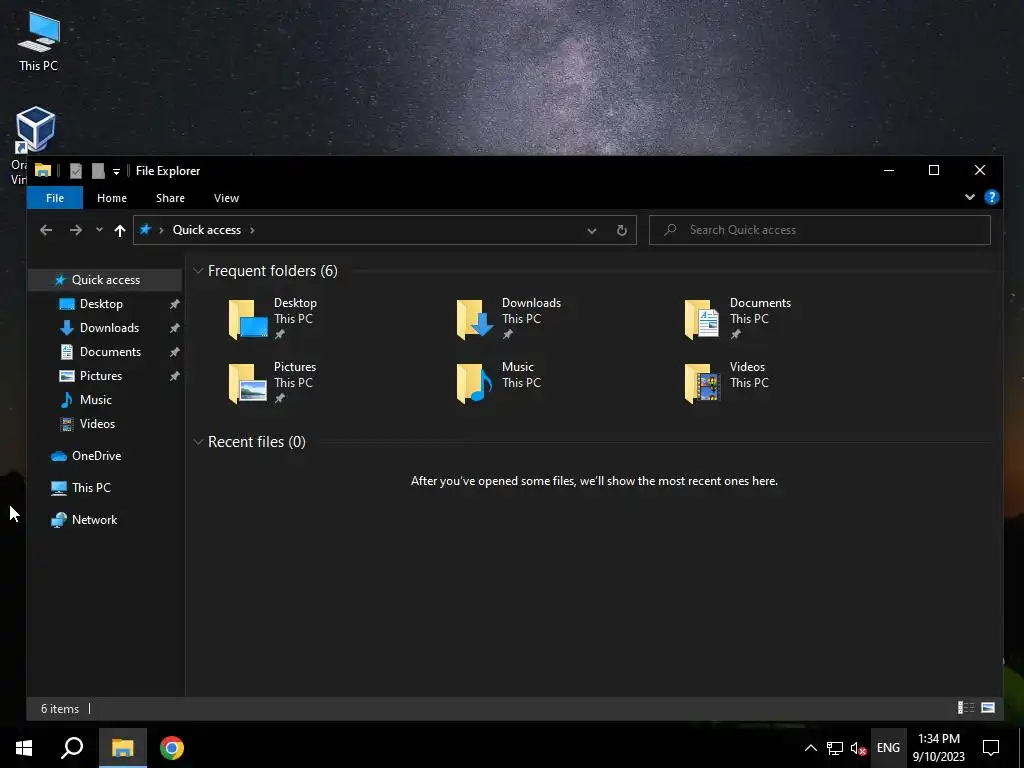The width and height of the screenshot is (1024, 768).
Task: Click Quick access in the address bar
Action: pos(206,230)
